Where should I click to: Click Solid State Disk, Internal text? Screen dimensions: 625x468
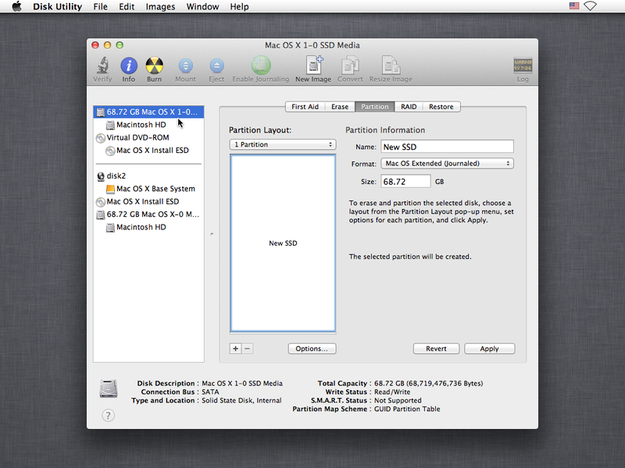coord(242,401)
